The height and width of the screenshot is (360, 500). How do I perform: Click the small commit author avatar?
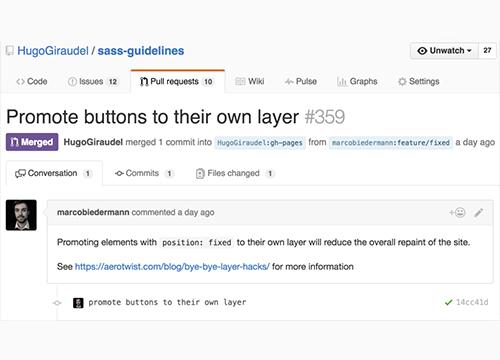78,303
